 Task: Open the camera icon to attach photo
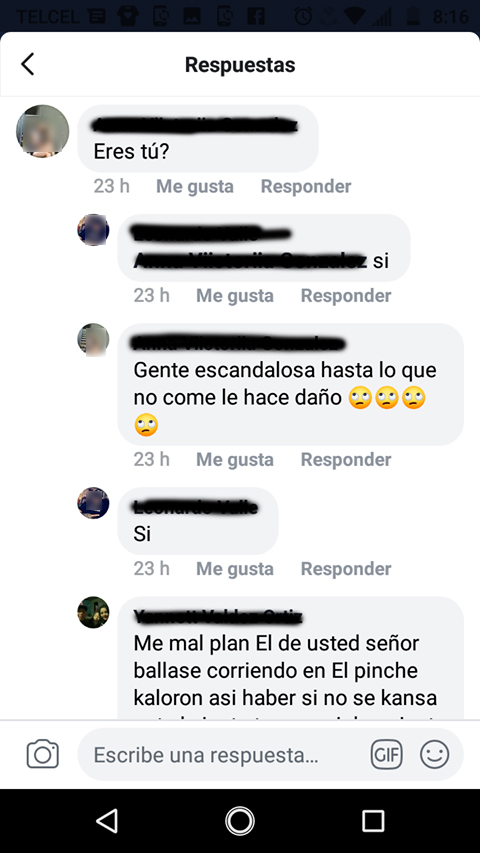pos(42,755)
